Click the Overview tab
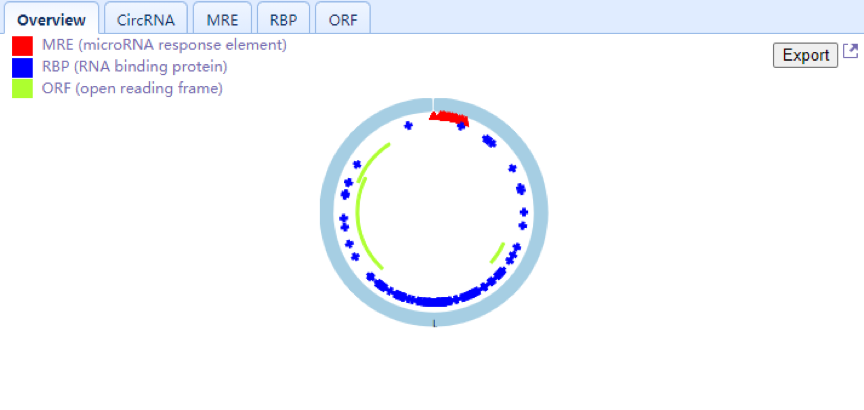This screenshot has width=864, height=410. point(51,19)
